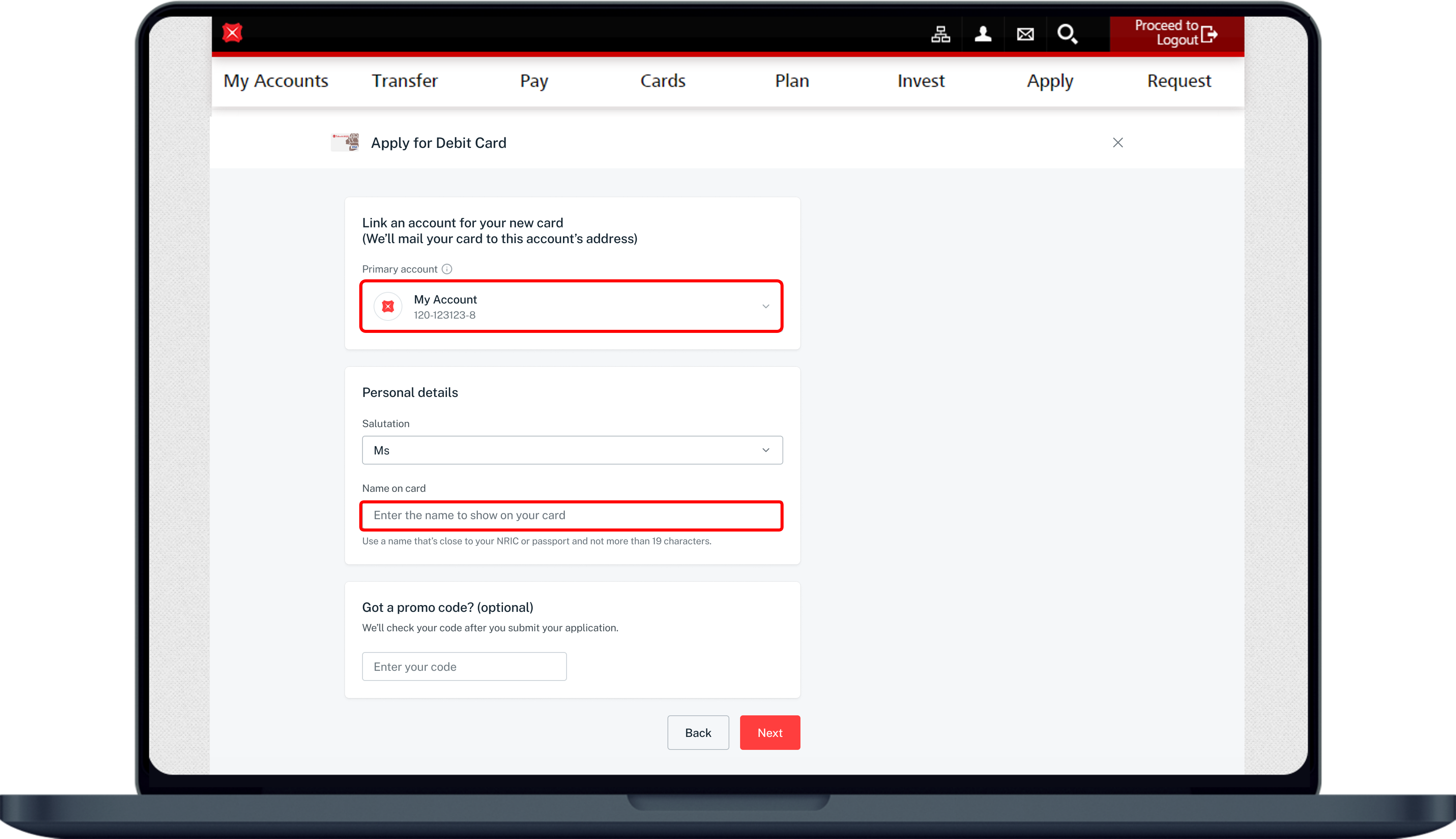Open the sitemap icon in header
Image resolution: width=1456 pixels, height=839 pixels.
(x=941, y=34)
